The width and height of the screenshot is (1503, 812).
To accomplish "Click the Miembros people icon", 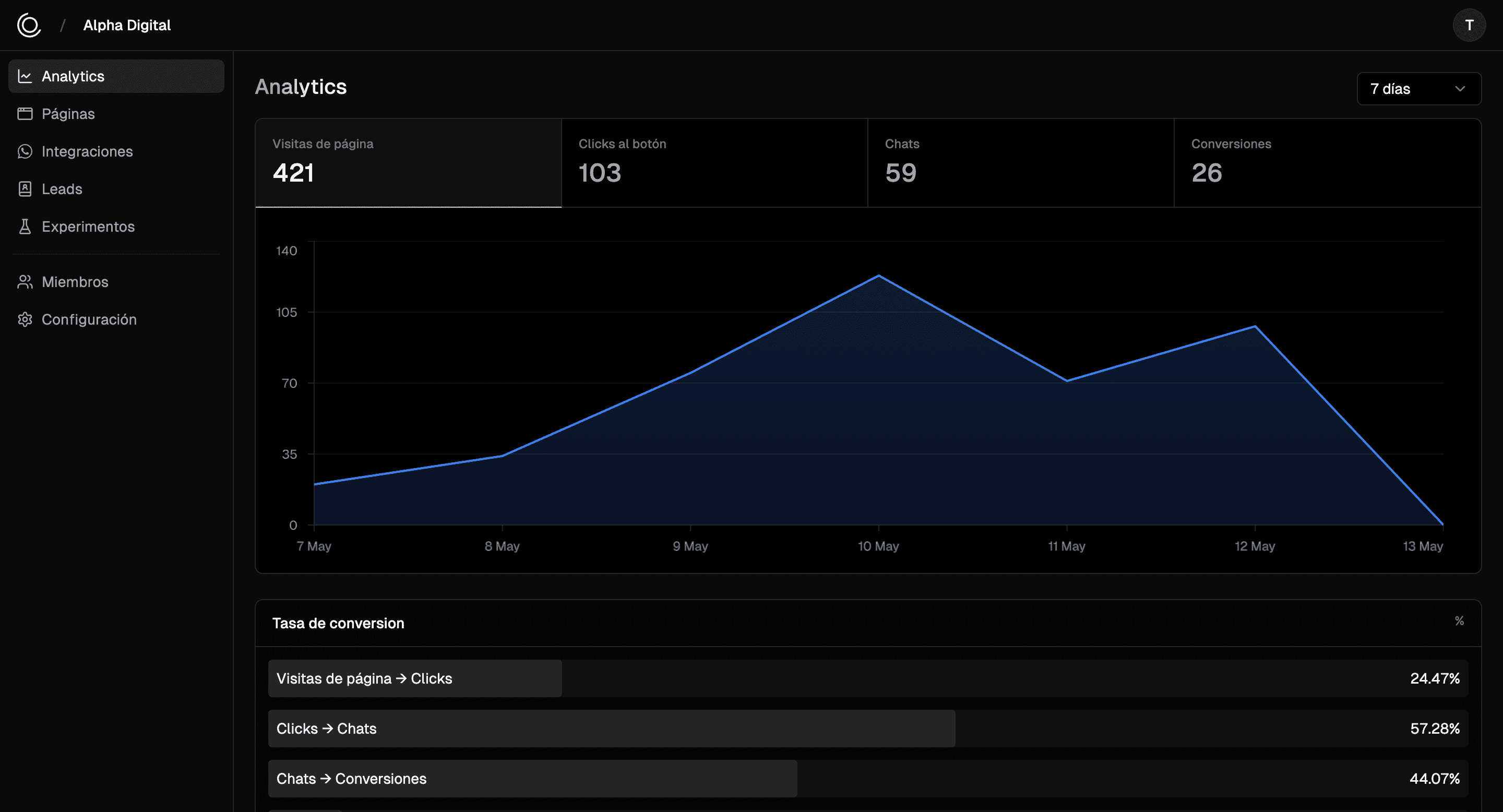I will [x=25, y=282].
